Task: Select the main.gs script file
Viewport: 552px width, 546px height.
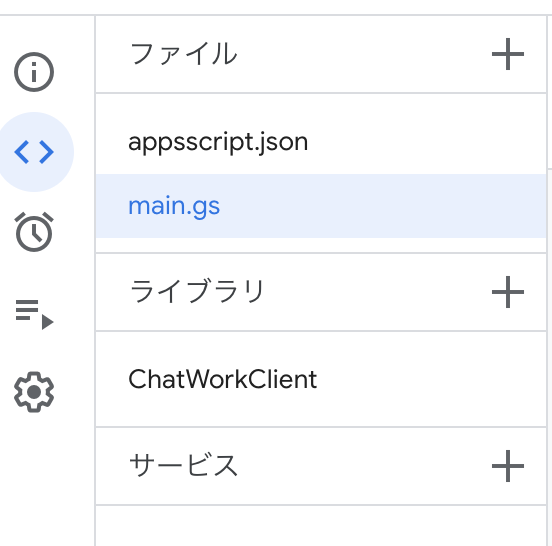Action: (x=321, y=206)
